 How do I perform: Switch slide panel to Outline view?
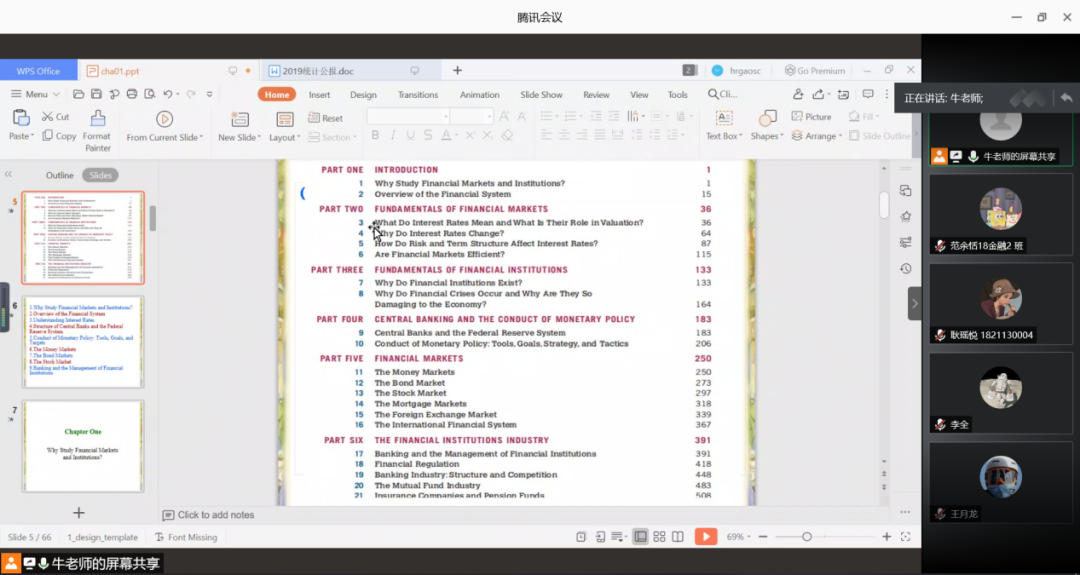click(60, 175)
